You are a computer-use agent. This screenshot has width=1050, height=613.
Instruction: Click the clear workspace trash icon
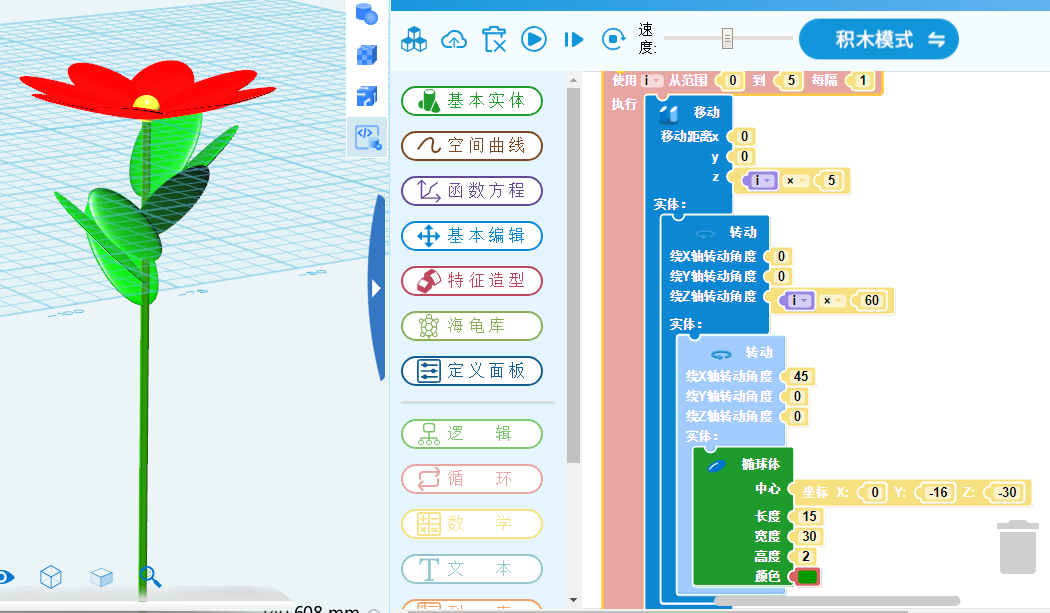[494, 40]
